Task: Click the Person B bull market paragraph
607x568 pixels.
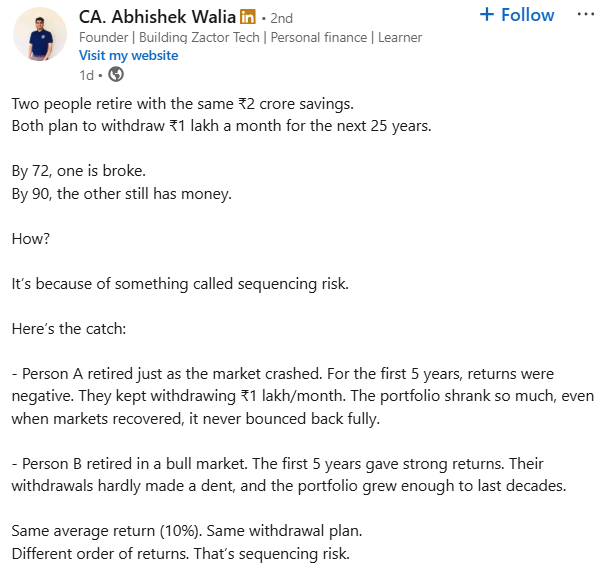Action: pyautogui.click(x=289, y=475)
